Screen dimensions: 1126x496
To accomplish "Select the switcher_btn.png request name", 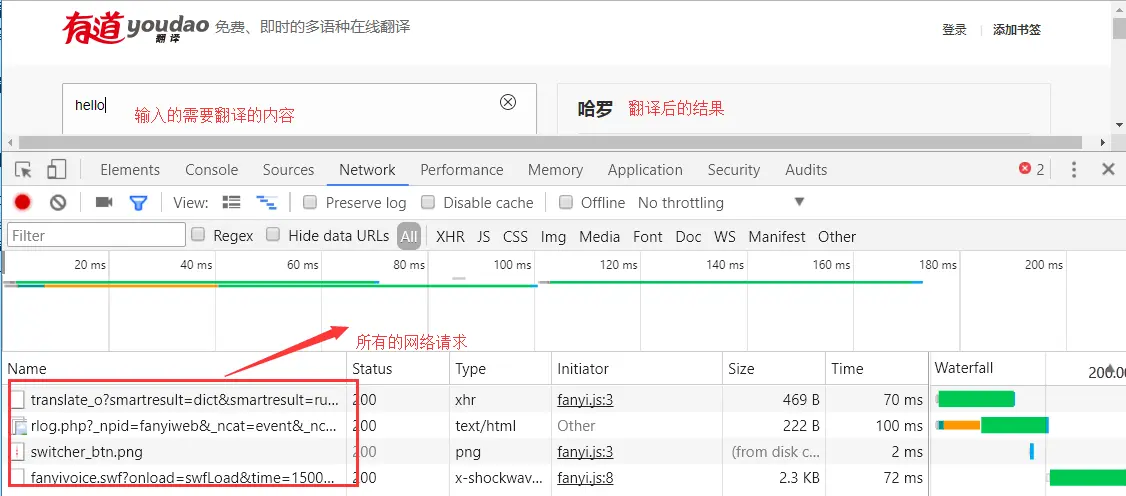I will click(x=87, y=452).
